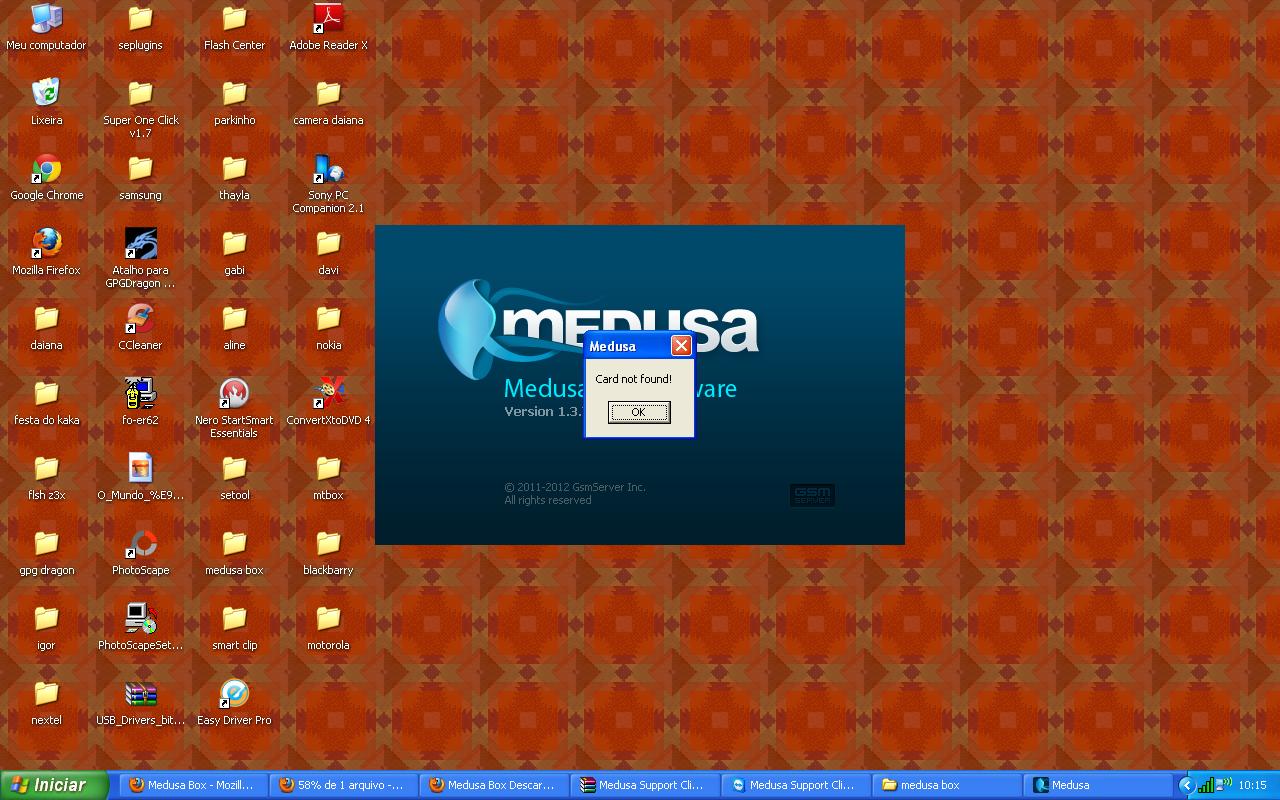Launch PhotoScape shortcut
The height and width of the screenshot is (800, 1280).
click(x=140, y=543)
